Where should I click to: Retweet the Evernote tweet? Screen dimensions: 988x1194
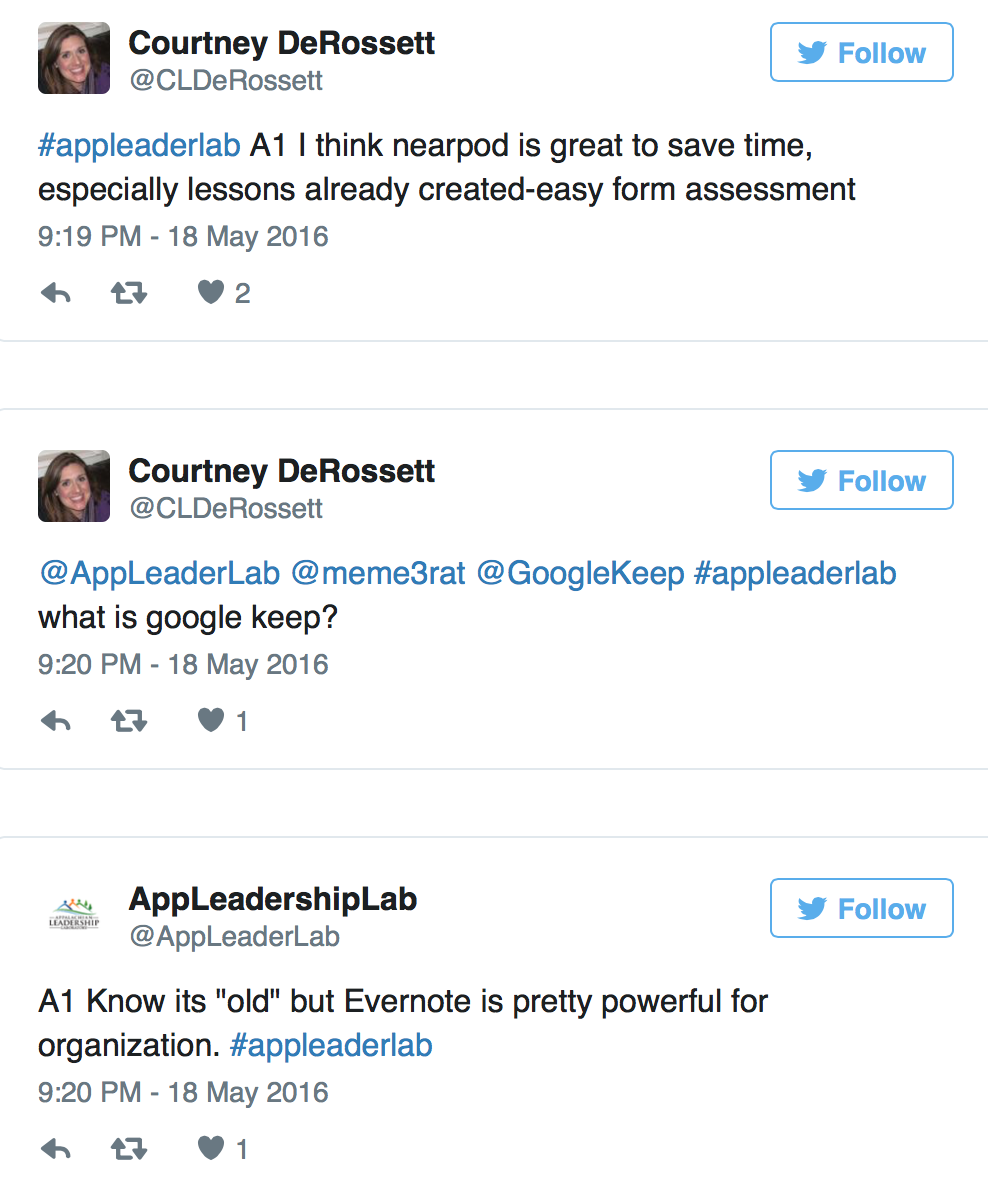(129, 1148)
